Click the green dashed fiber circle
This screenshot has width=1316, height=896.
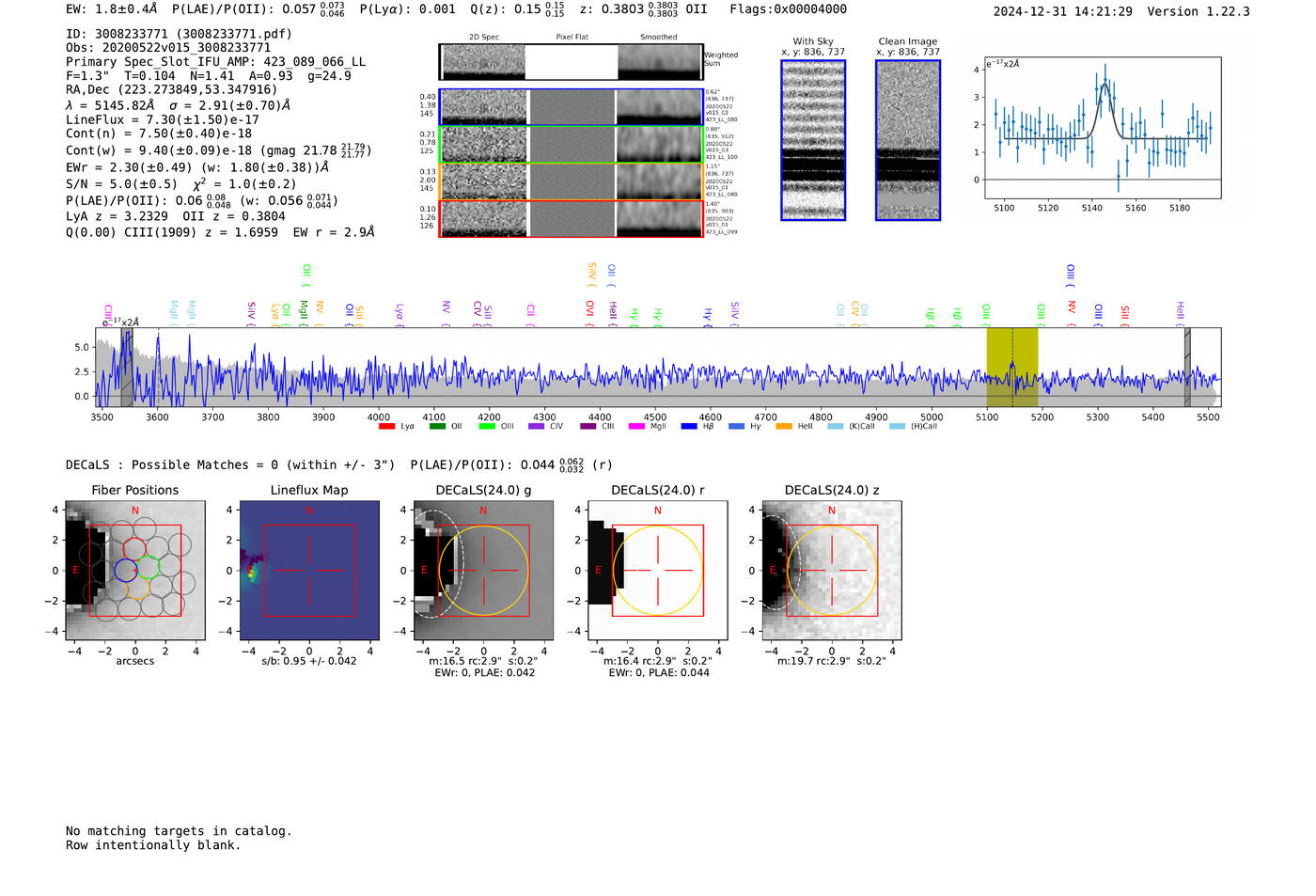(x=149, y=567)
